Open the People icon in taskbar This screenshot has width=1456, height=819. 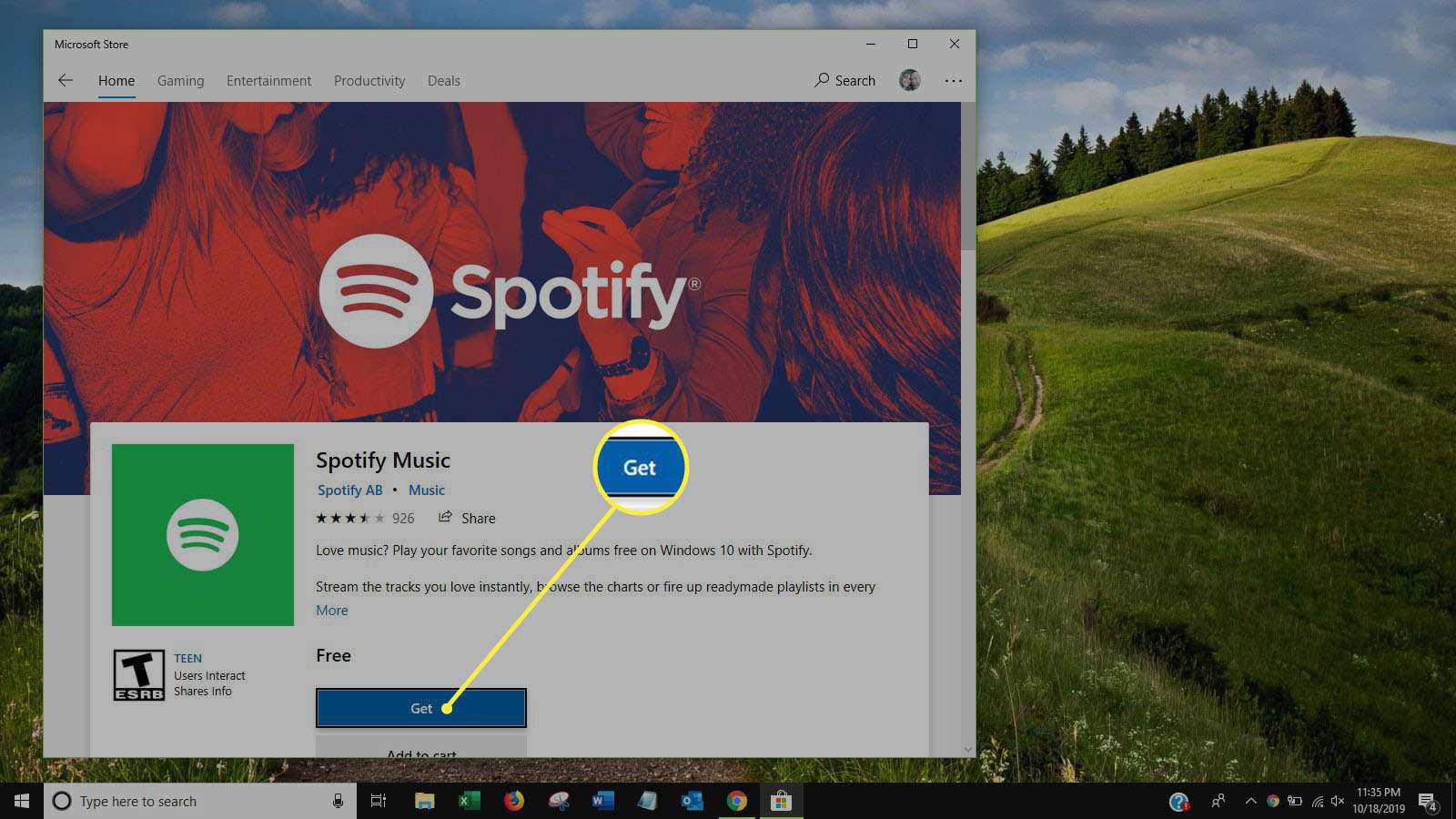1218,801
